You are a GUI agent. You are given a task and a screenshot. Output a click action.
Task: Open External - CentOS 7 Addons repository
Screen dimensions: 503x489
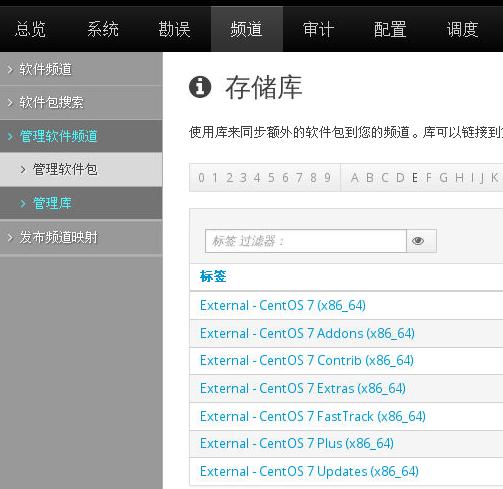[307, 333]
